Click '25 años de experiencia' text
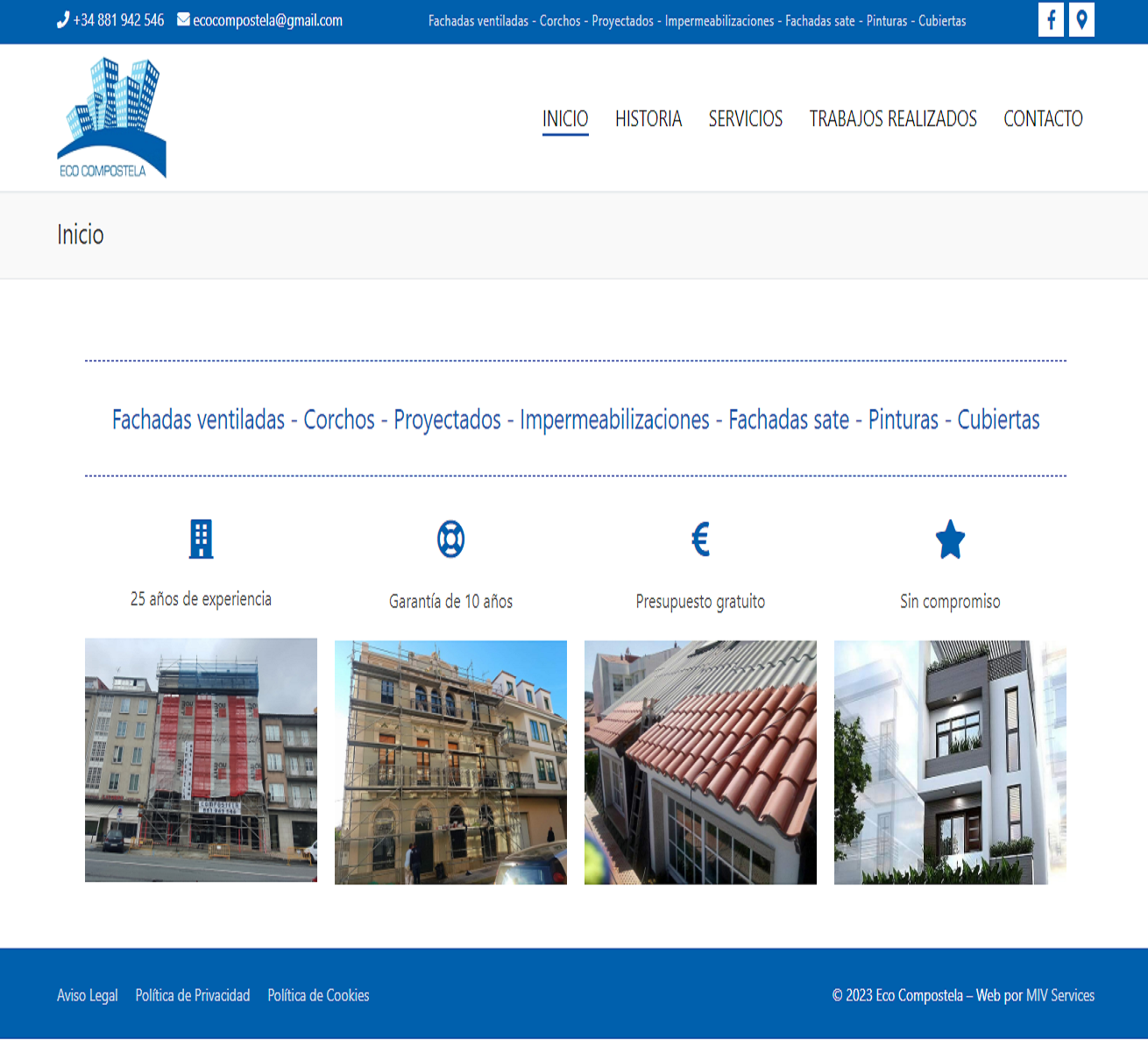Viewport: 1148px width, 1045px height. coord(201,599)
